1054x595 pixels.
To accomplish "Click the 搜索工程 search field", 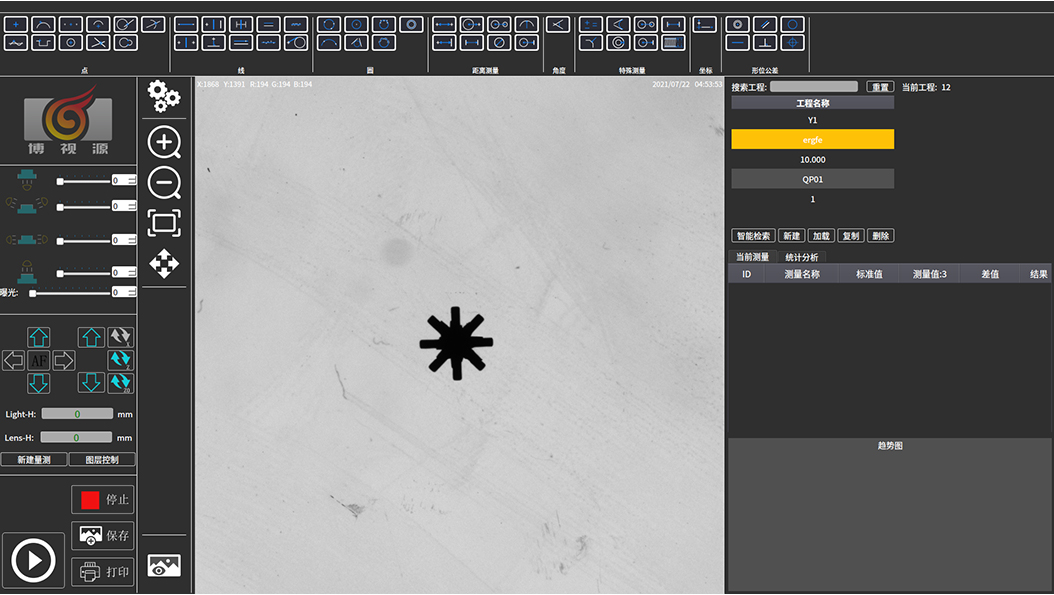I will (x=813, y=87).
